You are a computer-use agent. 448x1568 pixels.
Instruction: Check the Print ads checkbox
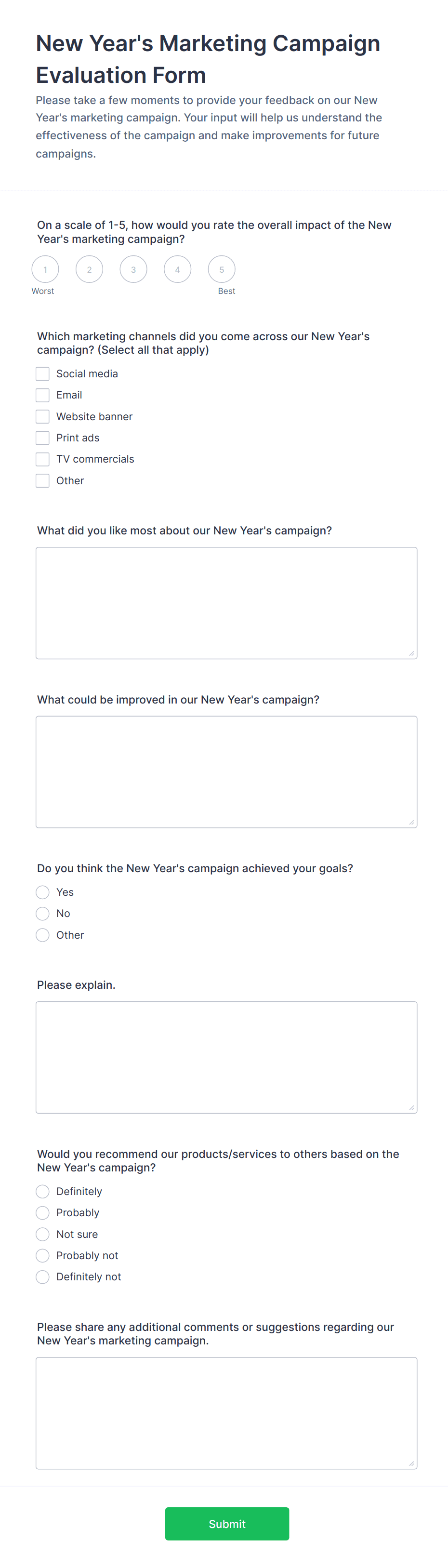[42, 438]
